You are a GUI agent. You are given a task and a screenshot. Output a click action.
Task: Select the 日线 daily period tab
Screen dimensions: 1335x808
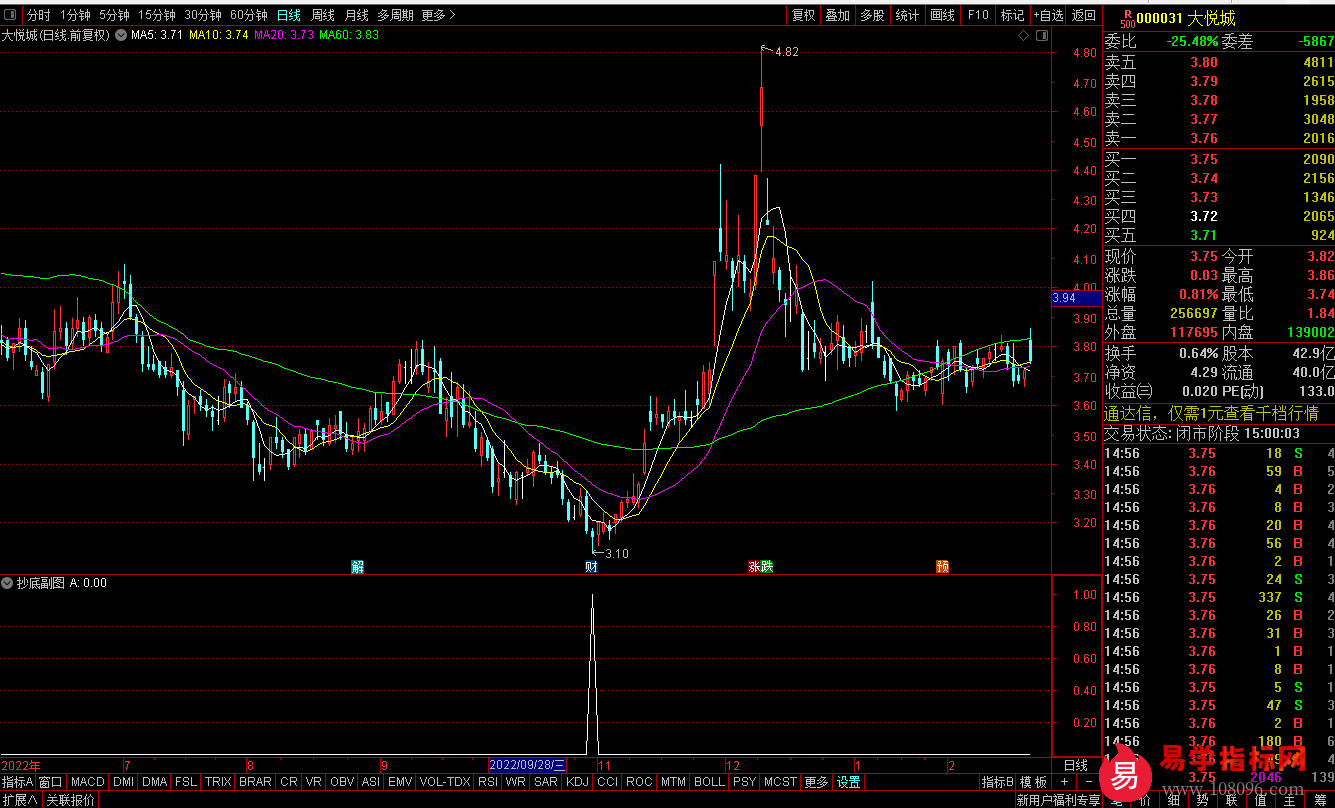pos(289,15)
